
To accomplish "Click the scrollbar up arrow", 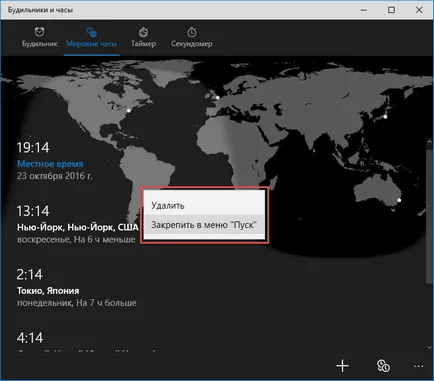I will tap(429, 142).
